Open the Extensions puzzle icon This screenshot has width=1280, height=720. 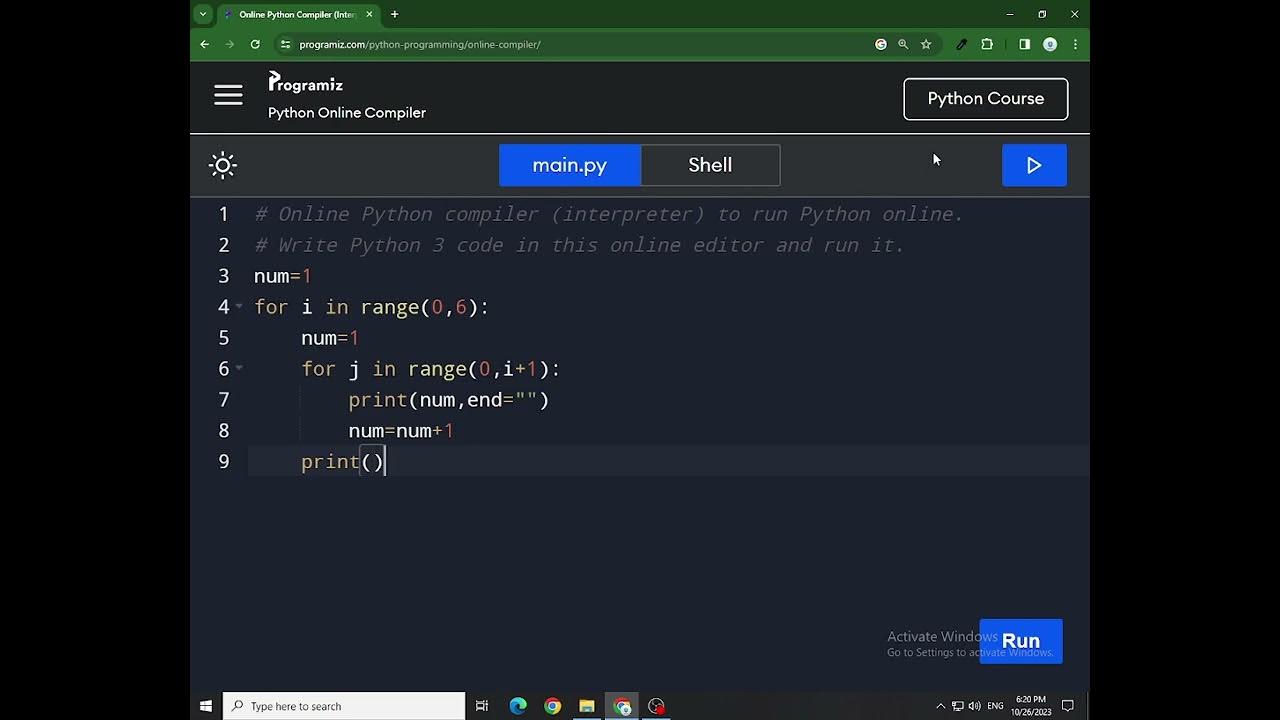coord(987,44)
